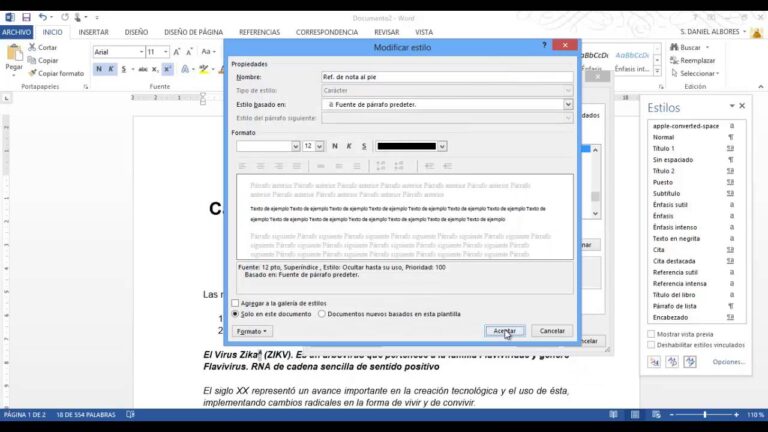
Task: Click the Buscar search icon
Action: click(674, 48)
